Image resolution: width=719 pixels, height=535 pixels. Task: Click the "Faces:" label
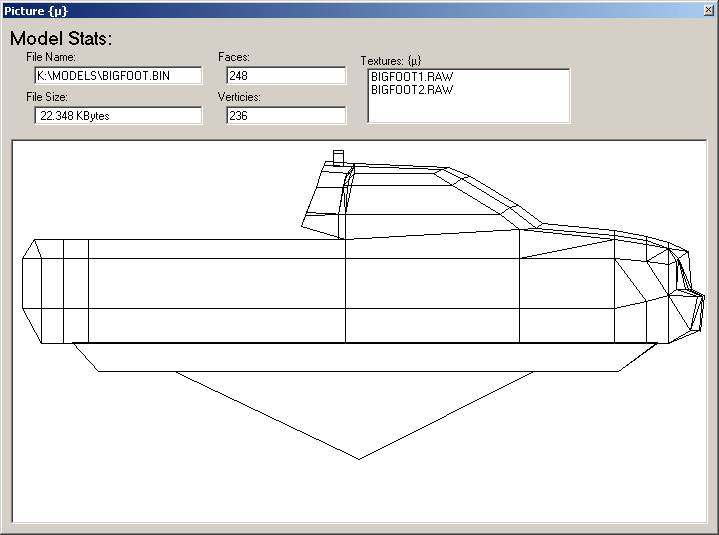coord(233,57)
